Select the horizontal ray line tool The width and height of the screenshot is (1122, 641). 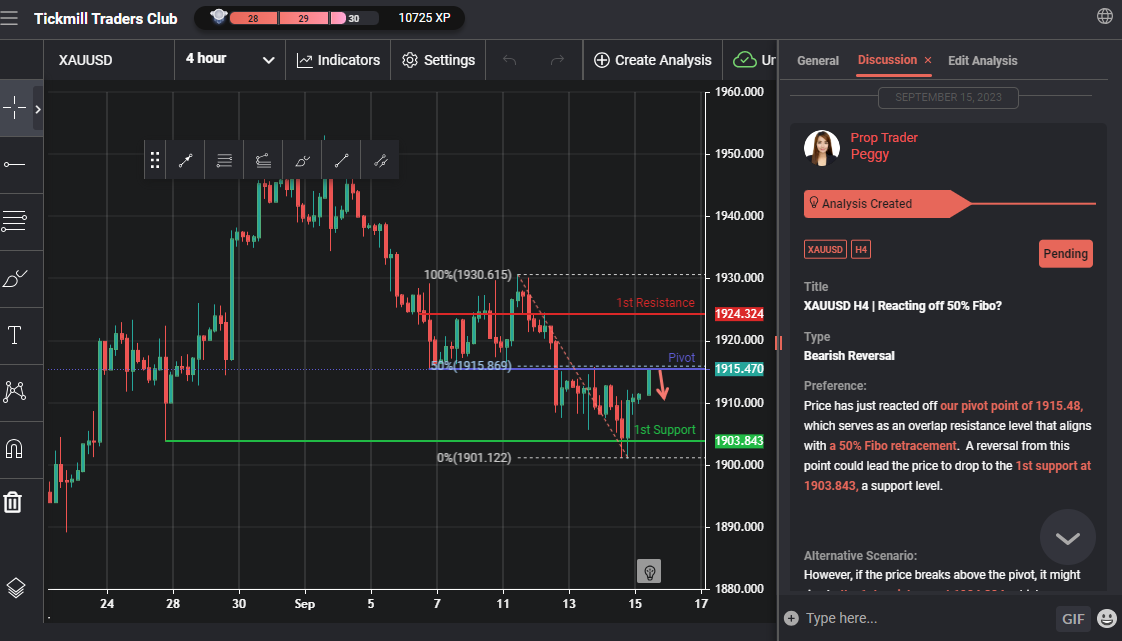click(x=14, y=165)
